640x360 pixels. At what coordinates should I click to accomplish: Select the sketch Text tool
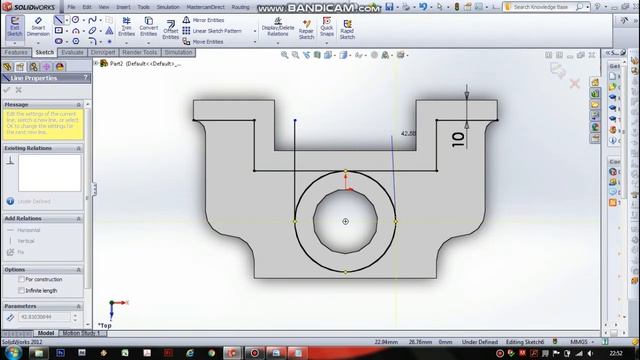[x=109, y=31]
